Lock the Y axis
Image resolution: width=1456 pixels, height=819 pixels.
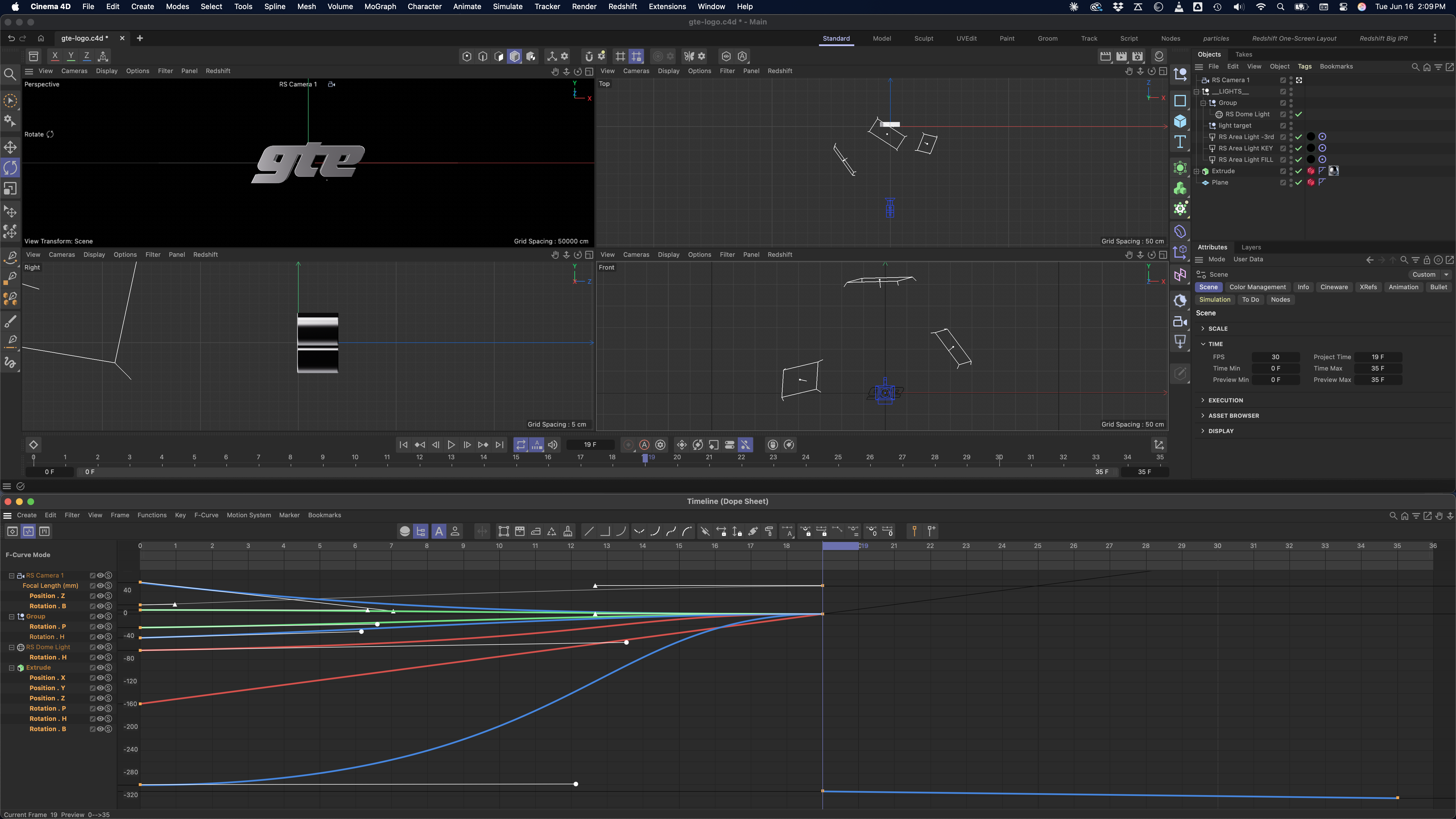click(71, 56)
